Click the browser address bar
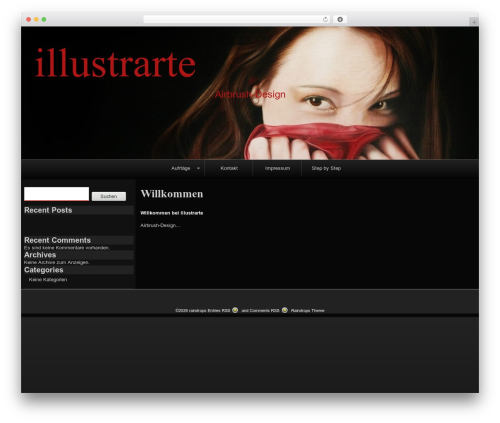 click(237, 19)
